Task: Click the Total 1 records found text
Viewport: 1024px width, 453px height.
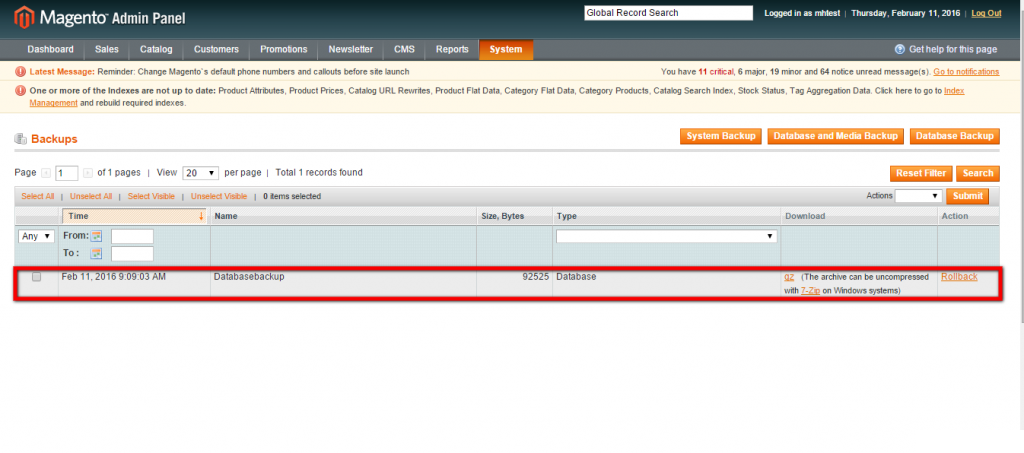Action: [319, 173]
